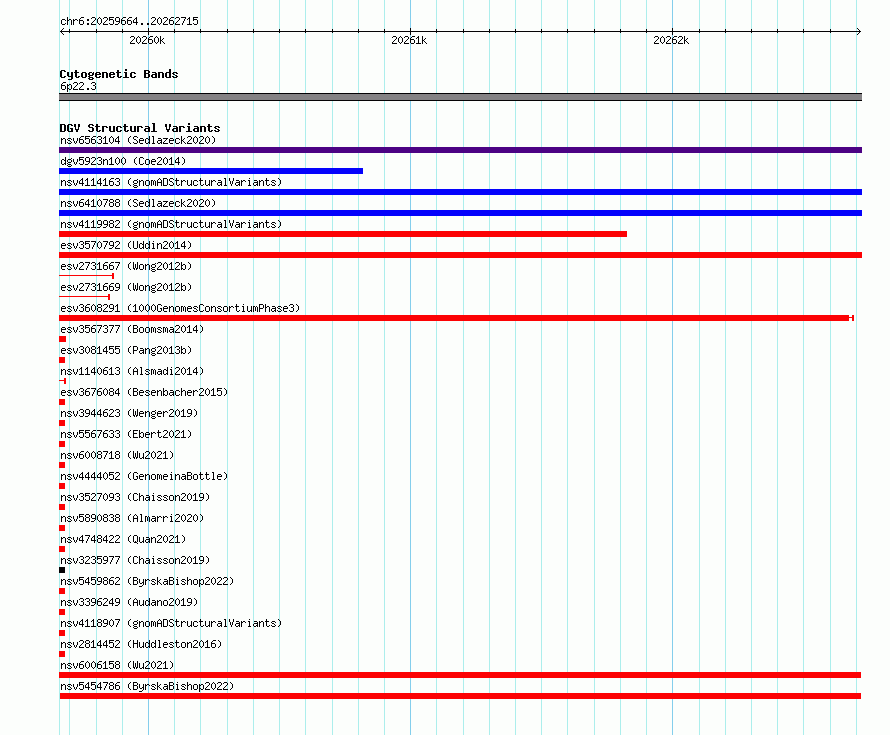Click the small red esv3567377 marker
The width and height of the screenshot is (890, 735).
[x=62, y=339]
